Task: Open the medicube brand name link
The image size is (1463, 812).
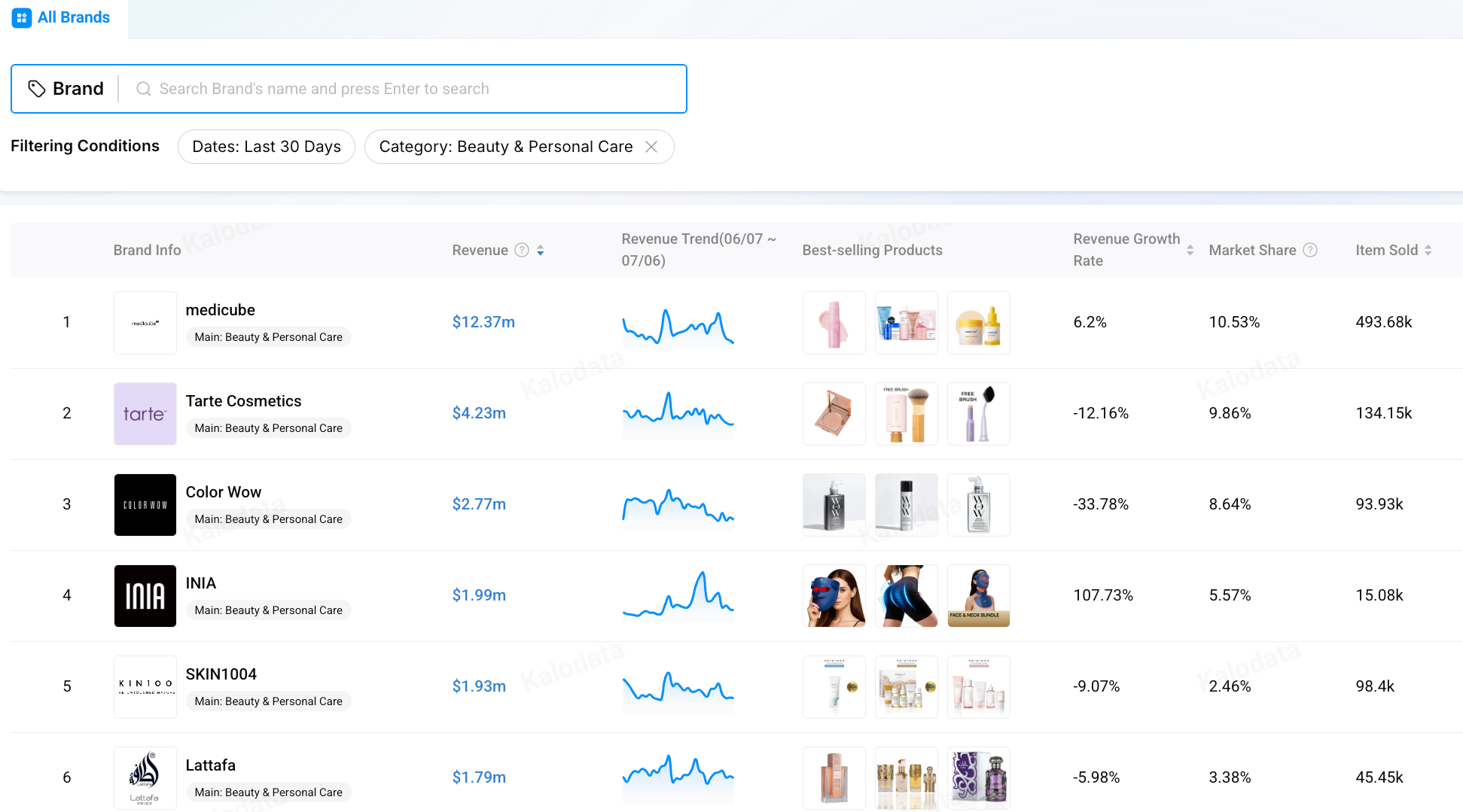Action: tap(221, 310)
